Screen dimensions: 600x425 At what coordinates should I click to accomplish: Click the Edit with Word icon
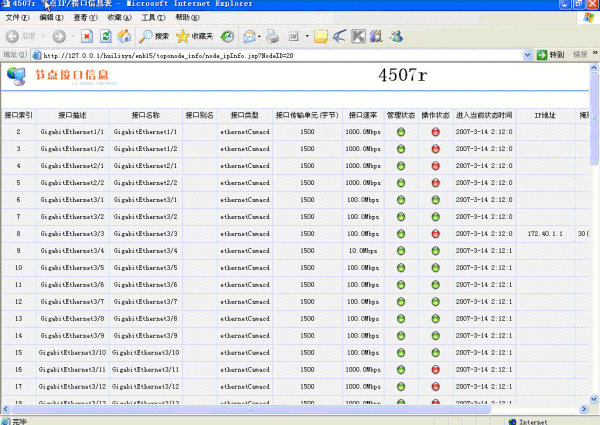tap(293, 36)
